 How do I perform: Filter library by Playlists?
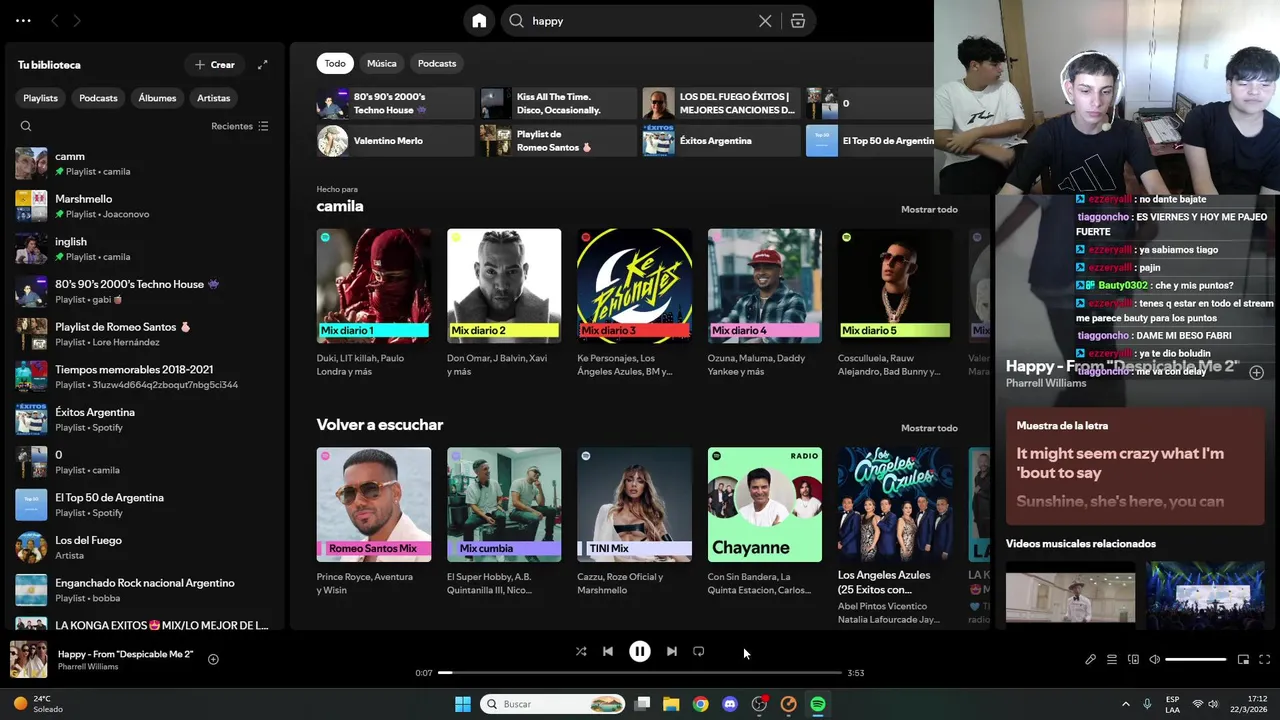[x=41, y=98]
